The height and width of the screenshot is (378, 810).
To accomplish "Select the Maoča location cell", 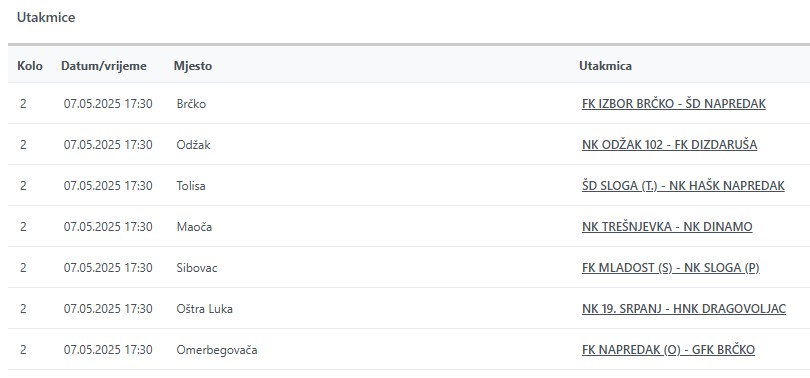I will (x=194, y=227).
